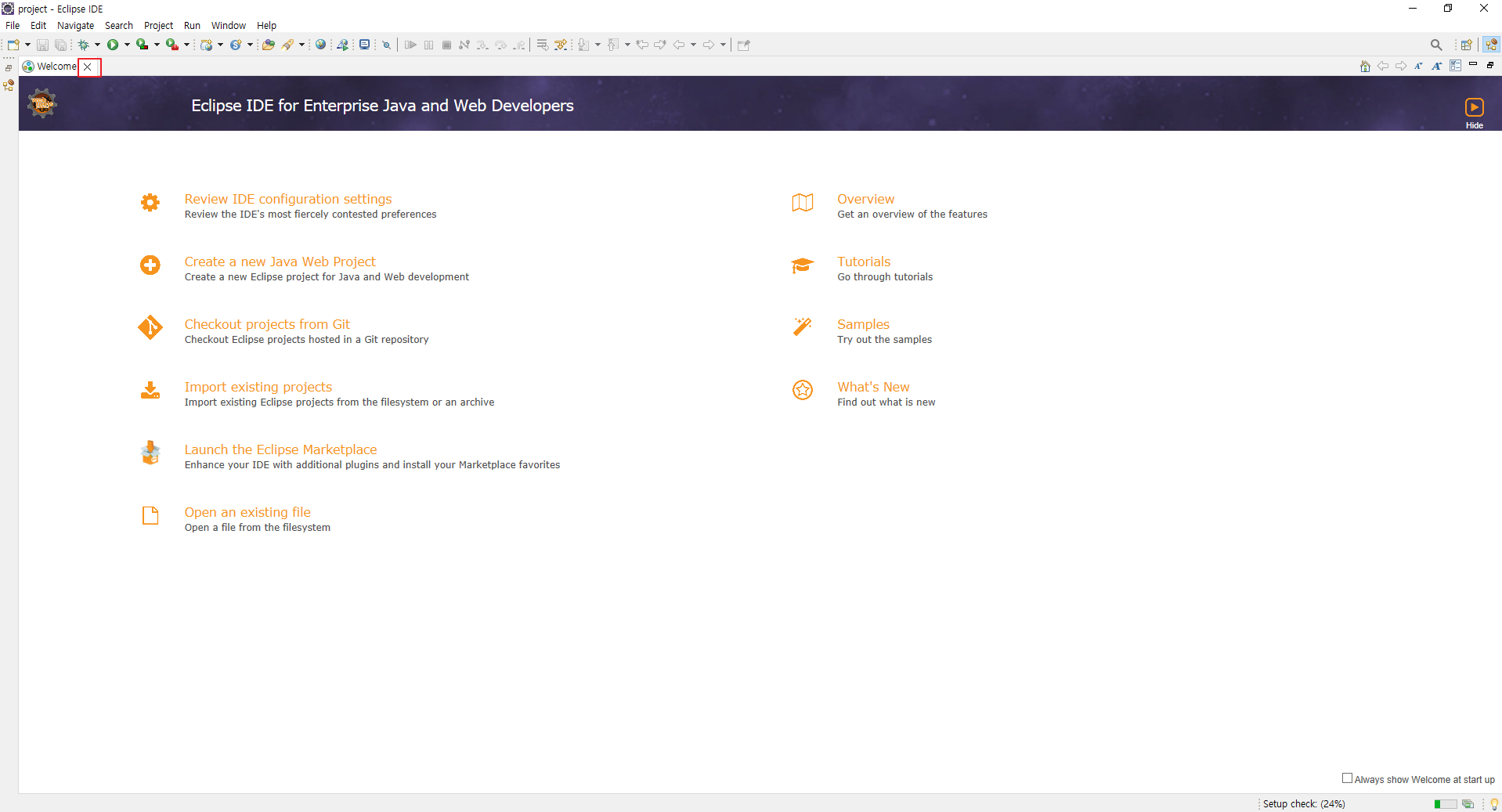Expand the Back history dropdown arrow
1502x812 pixels.
pos(693,45)
